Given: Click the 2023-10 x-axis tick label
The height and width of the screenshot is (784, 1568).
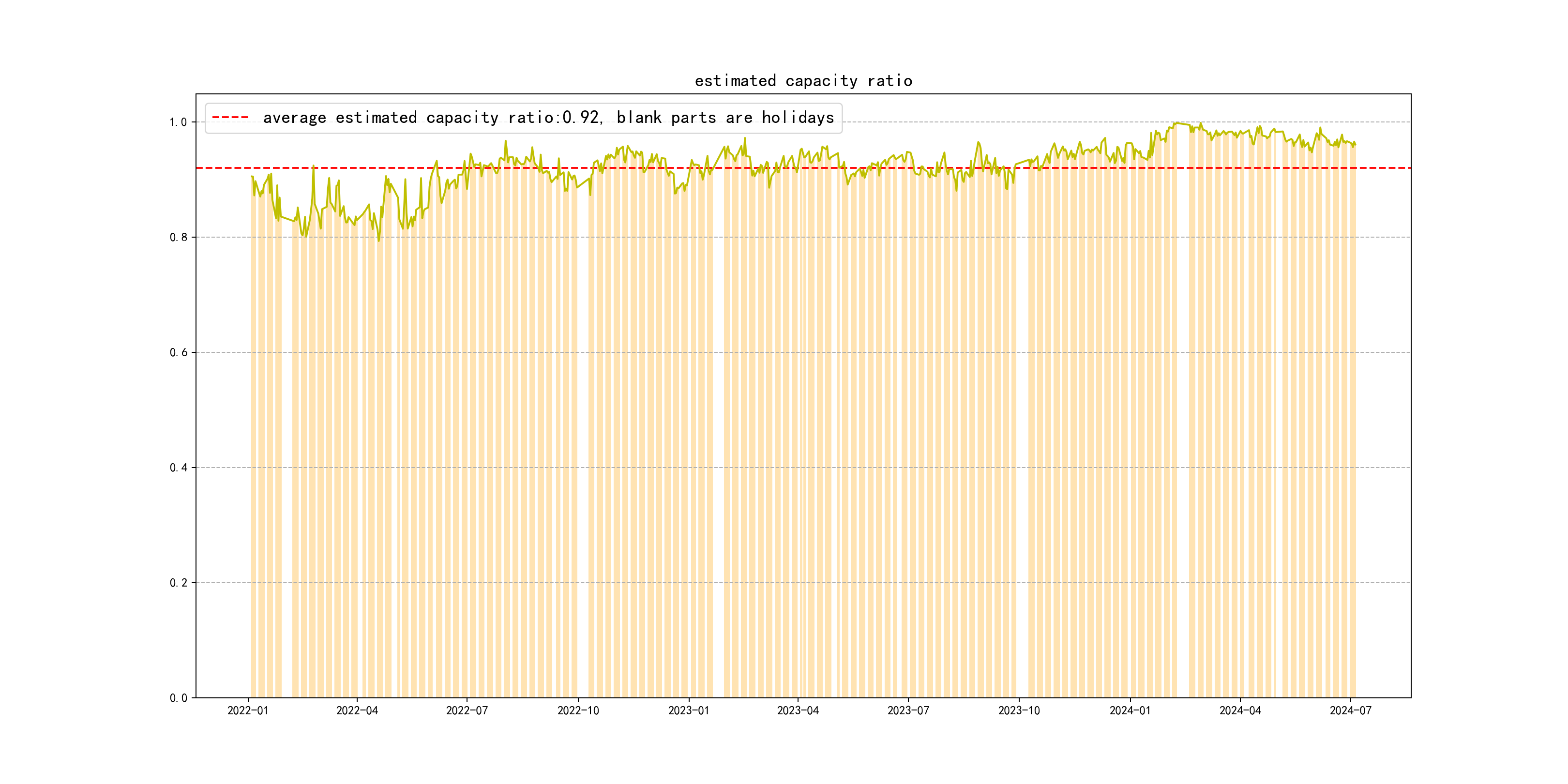Looking at the screenshot, I should point(1019,711).
